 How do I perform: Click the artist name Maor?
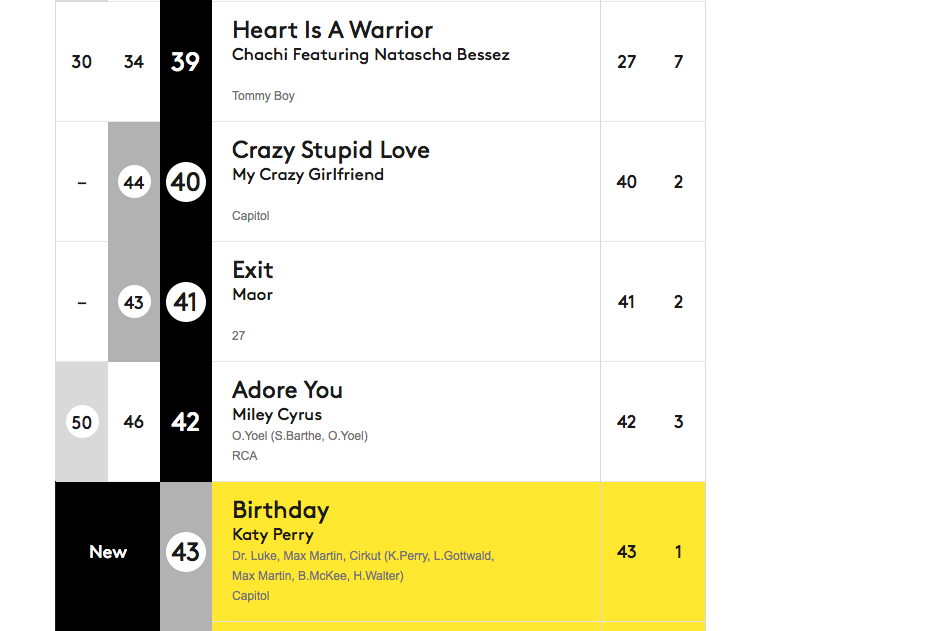click(253, 295)
